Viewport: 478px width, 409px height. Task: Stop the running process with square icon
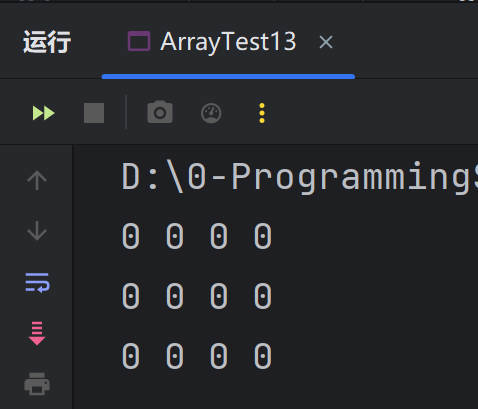94,113
